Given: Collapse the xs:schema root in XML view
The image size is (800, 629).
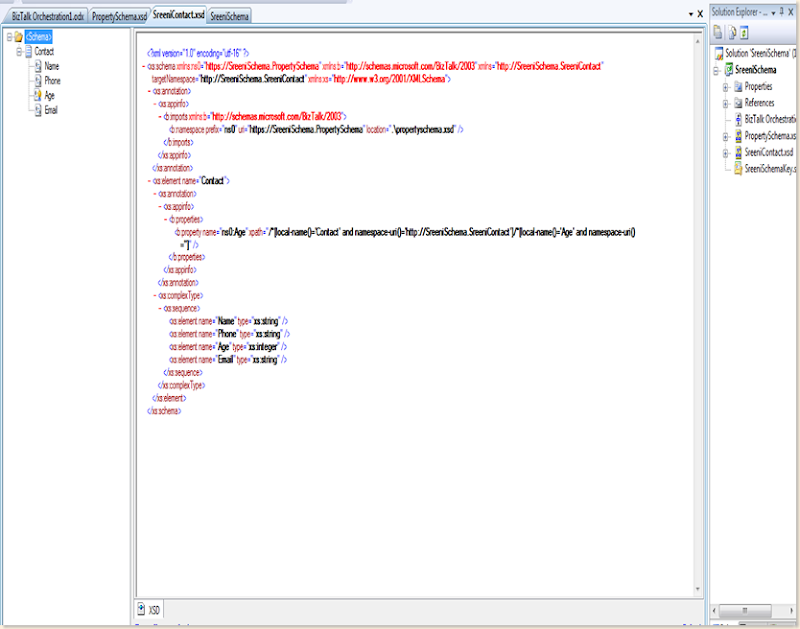Looking at the screenshot, I should [x=144, y=66].
